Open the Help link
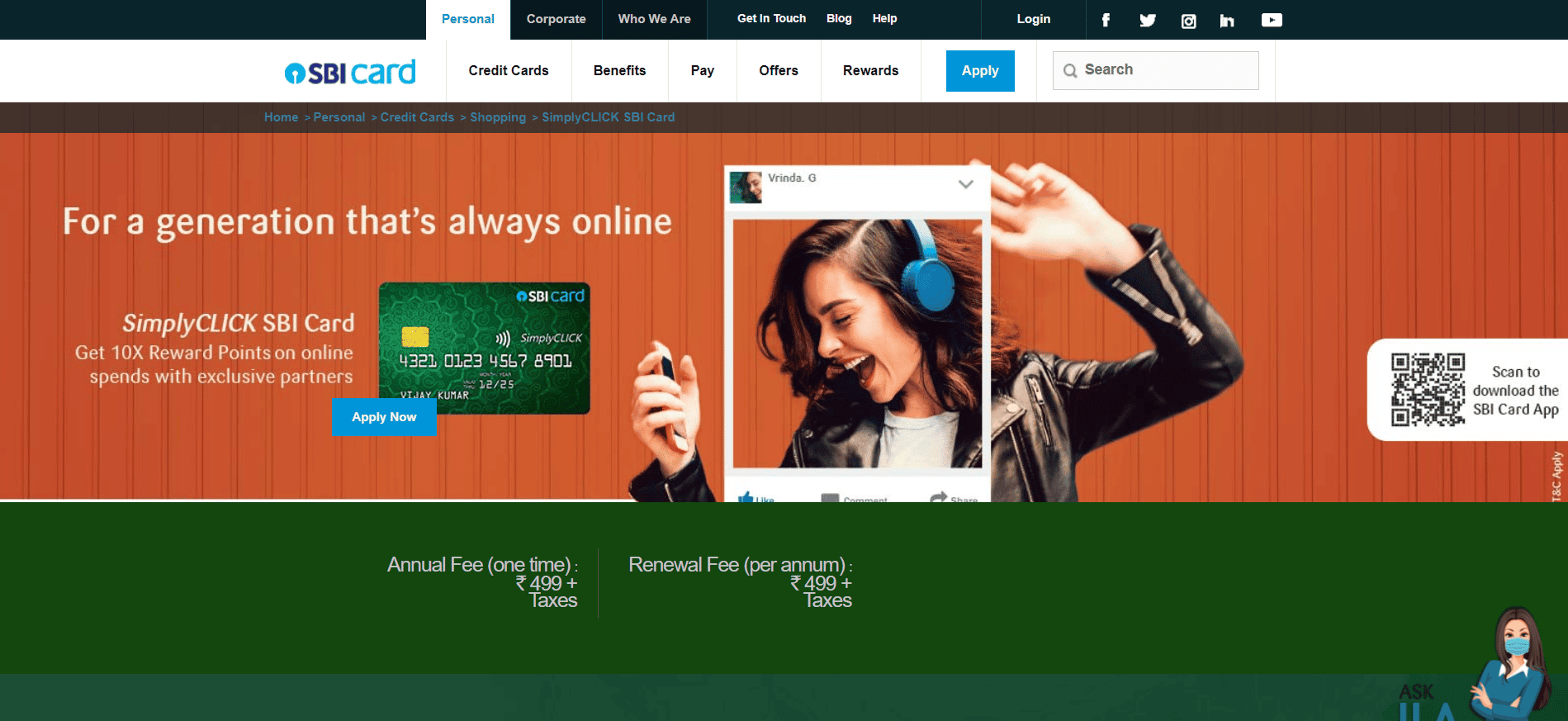The width and height of the screenshot is (1568, 721). pyautogui.click(x=884, y=18)
